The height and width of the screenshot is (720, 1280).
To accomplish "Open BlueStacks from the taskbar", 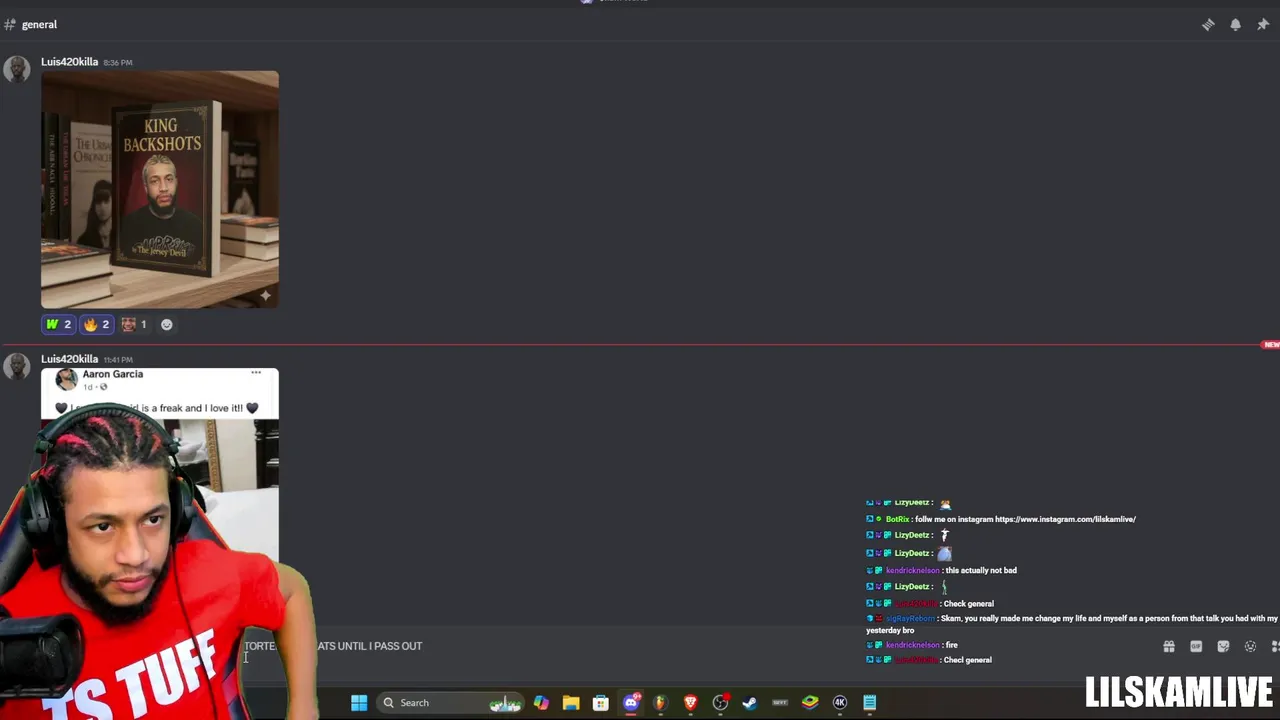I will [x=810, y=703].
